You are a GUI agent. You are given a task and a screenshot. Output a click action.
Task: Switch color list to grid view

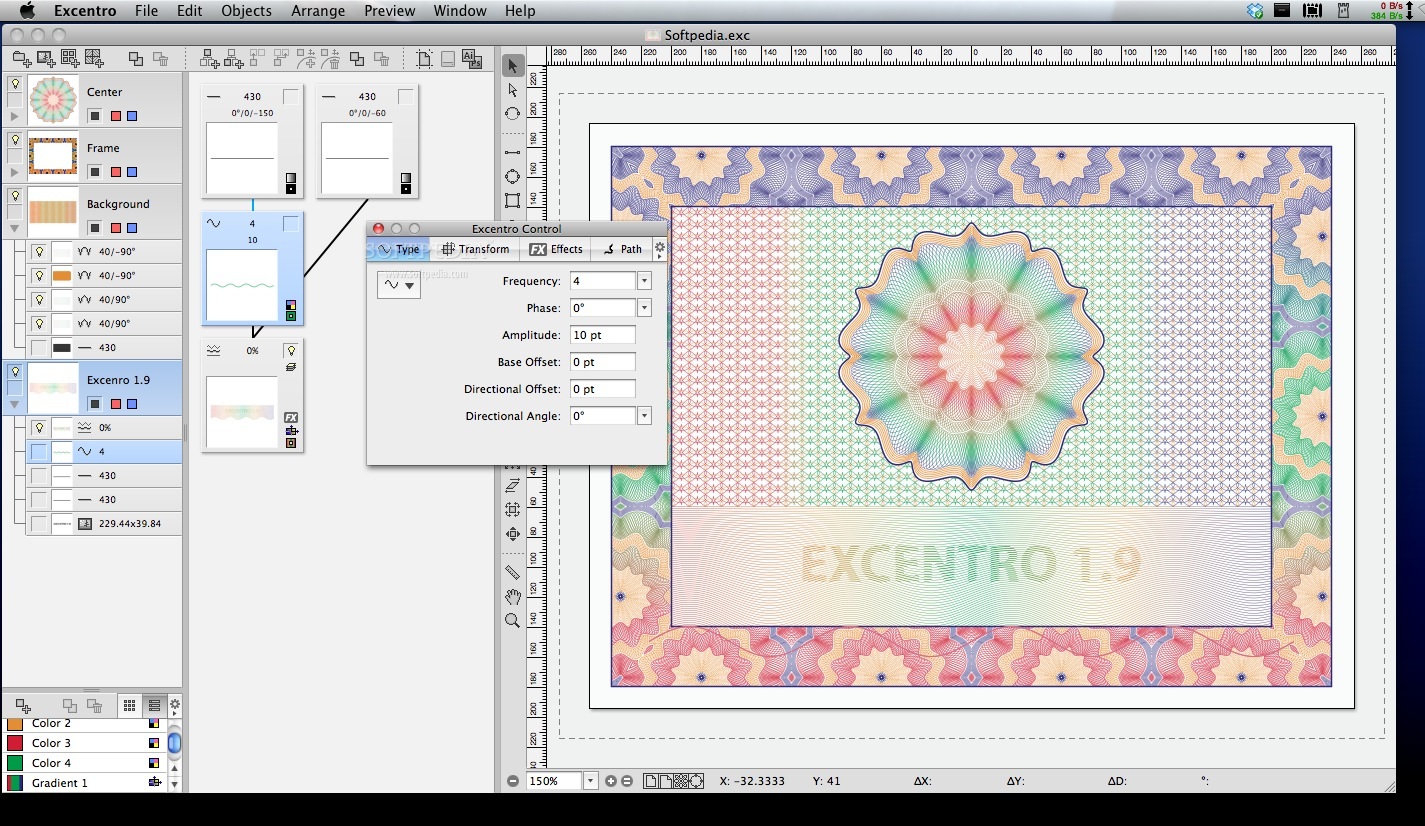tap(129, 706)
